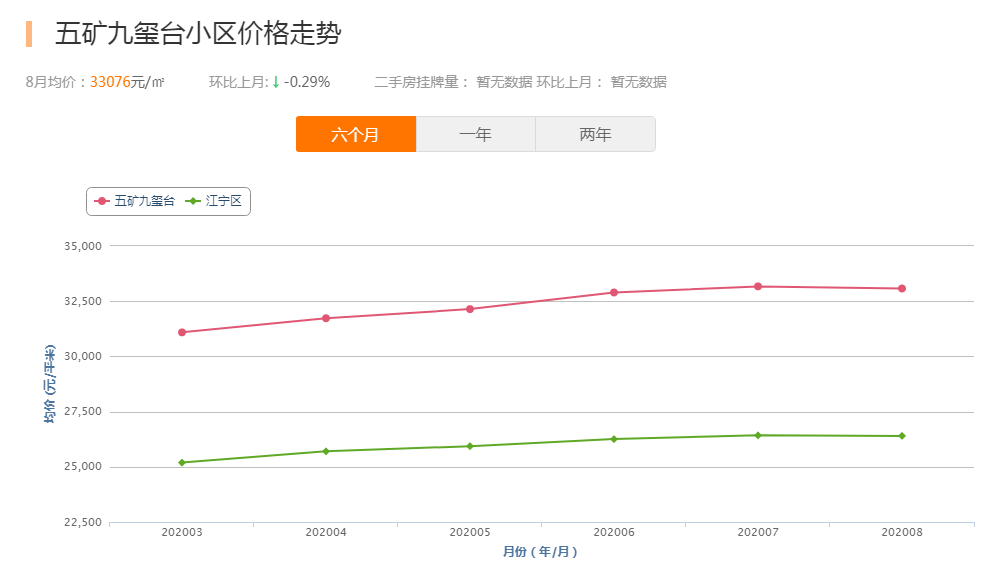The image size is (984, 565).
Task: Switch to the 一年 tab
Action: pos(476,134)
